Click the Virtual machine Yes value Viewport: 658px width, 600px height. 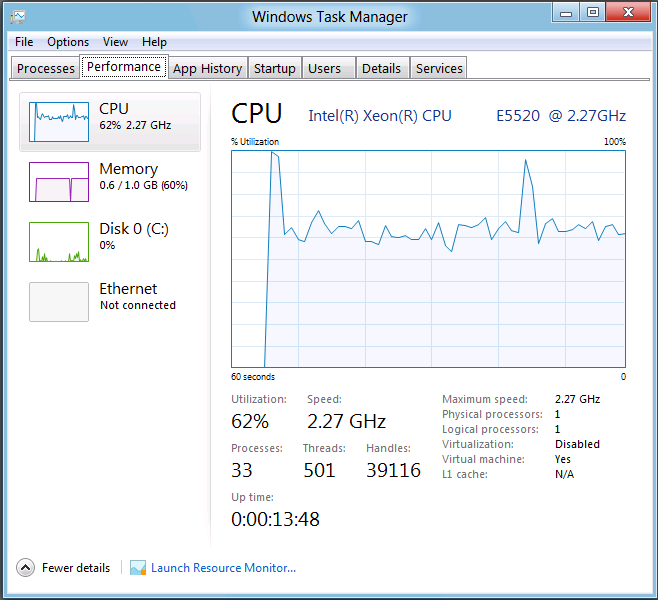563,459
